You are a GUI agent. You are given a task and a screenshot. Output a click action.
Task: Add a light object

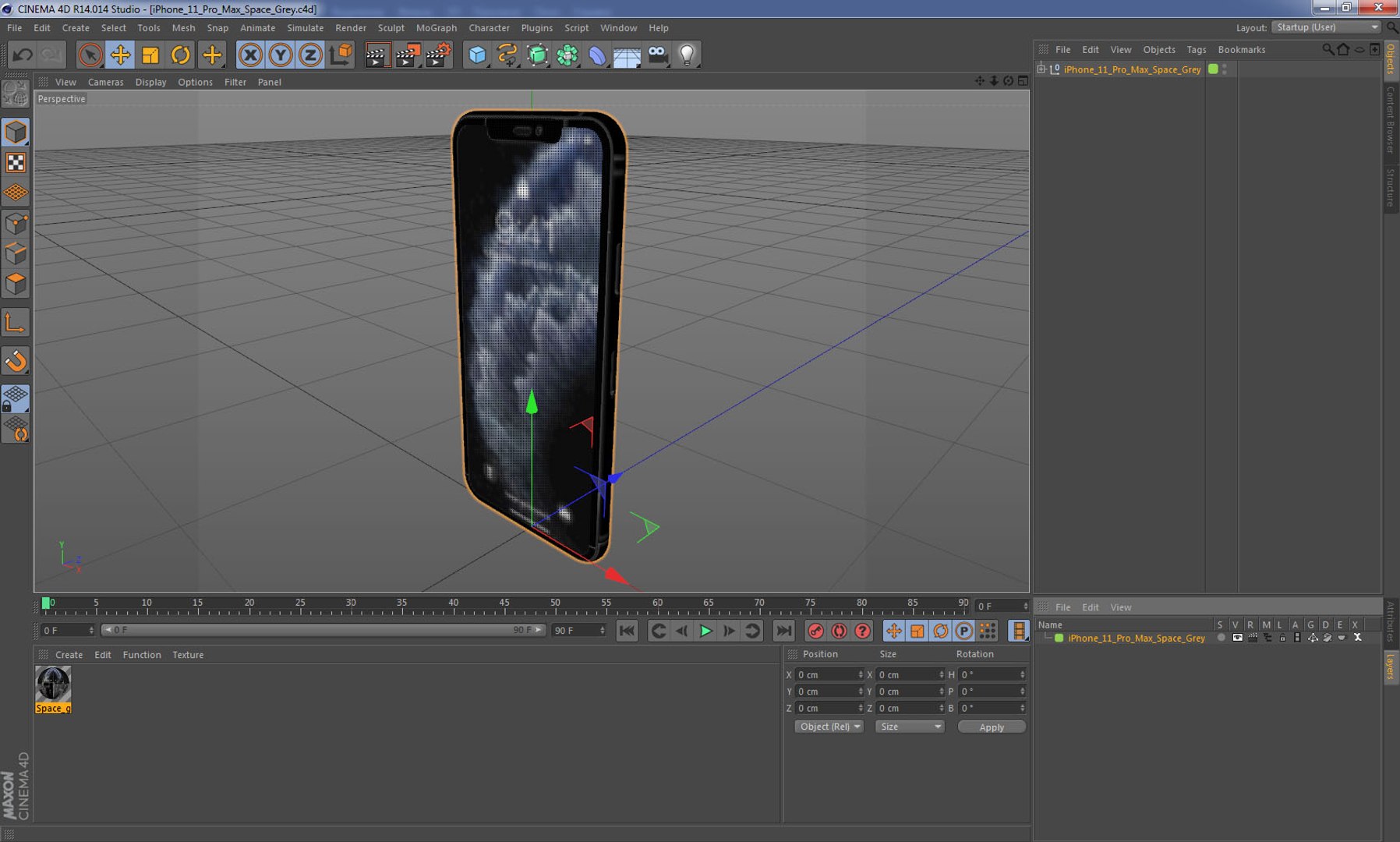(x=688, y=55)
